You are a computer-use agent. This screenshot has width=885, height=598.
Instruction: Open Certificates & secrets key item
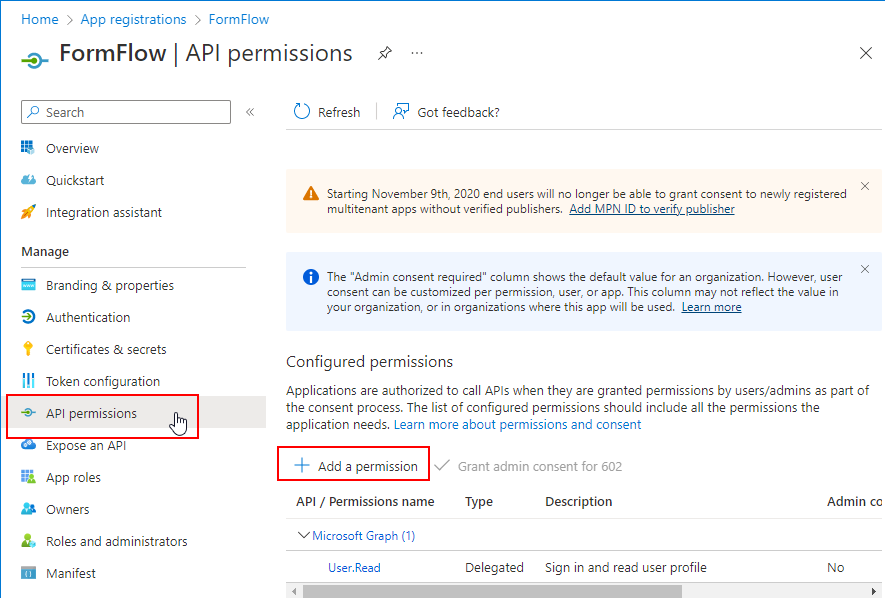28,349
